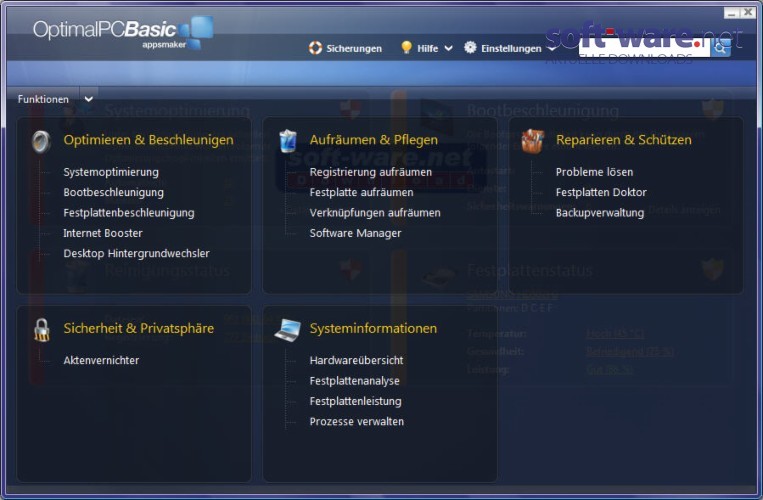Open the Reparieren & Schützen heading
Screen dimensions: 763x500
pos(623,140)
